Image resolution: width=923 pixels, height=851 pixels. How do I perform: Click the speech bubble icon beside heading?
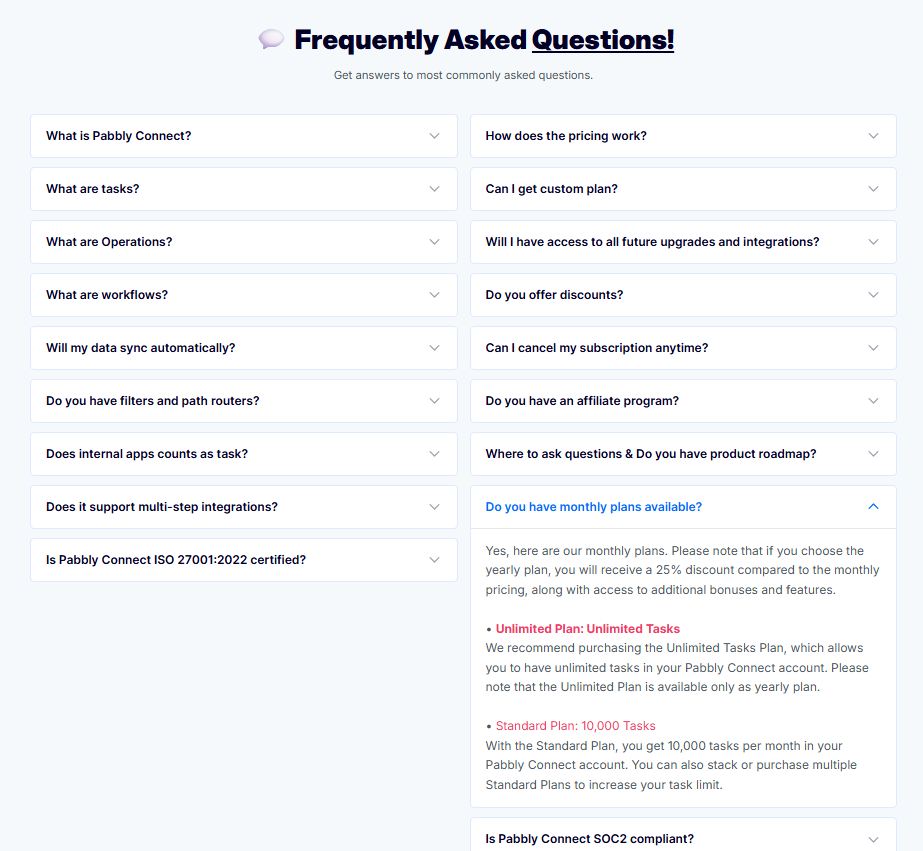pos(271,39)
